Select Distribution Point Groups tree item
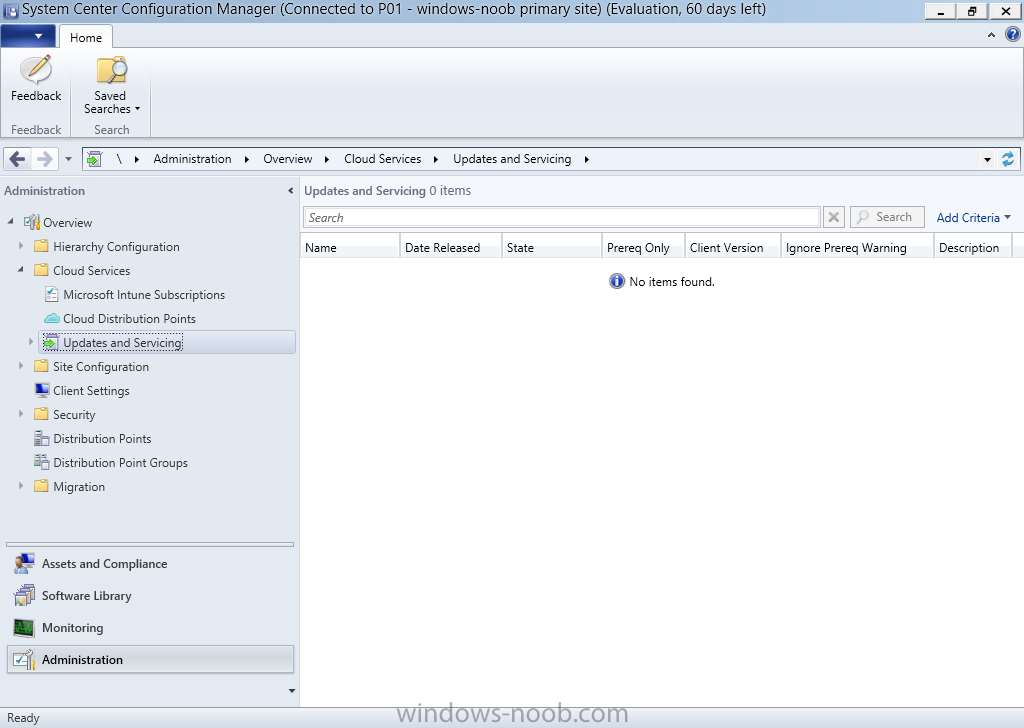This screenshot has width=1024, height=728. [120, 462]
